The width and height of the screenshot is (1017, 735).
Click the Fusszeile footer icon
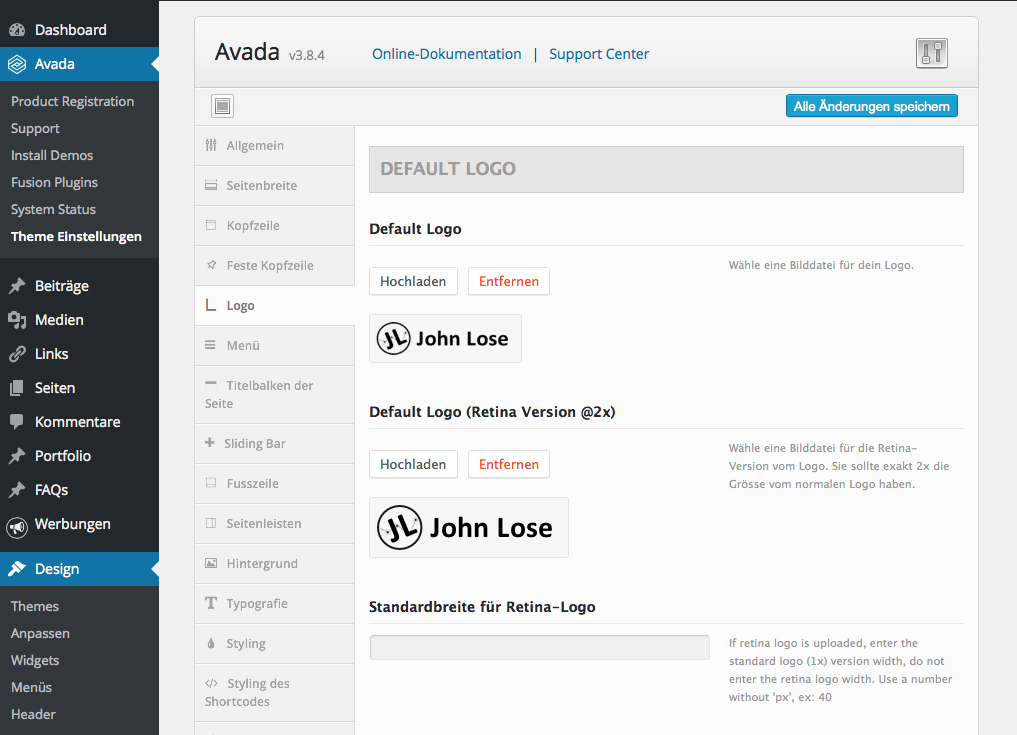coord(211,483)
